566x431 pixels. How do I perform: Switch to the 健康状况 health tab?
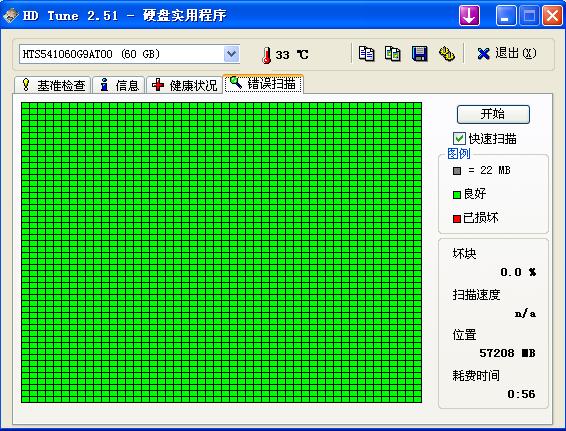[184, 85]
